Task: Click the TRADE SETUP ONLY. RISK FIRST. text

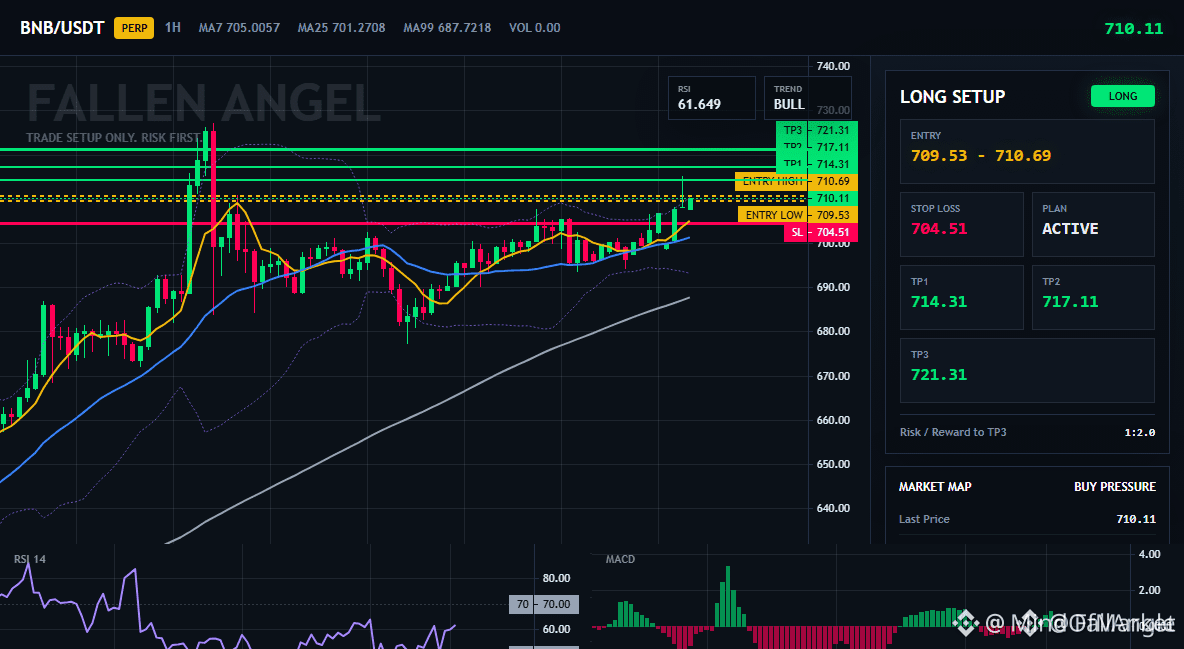Action: [x=113, y=138]
